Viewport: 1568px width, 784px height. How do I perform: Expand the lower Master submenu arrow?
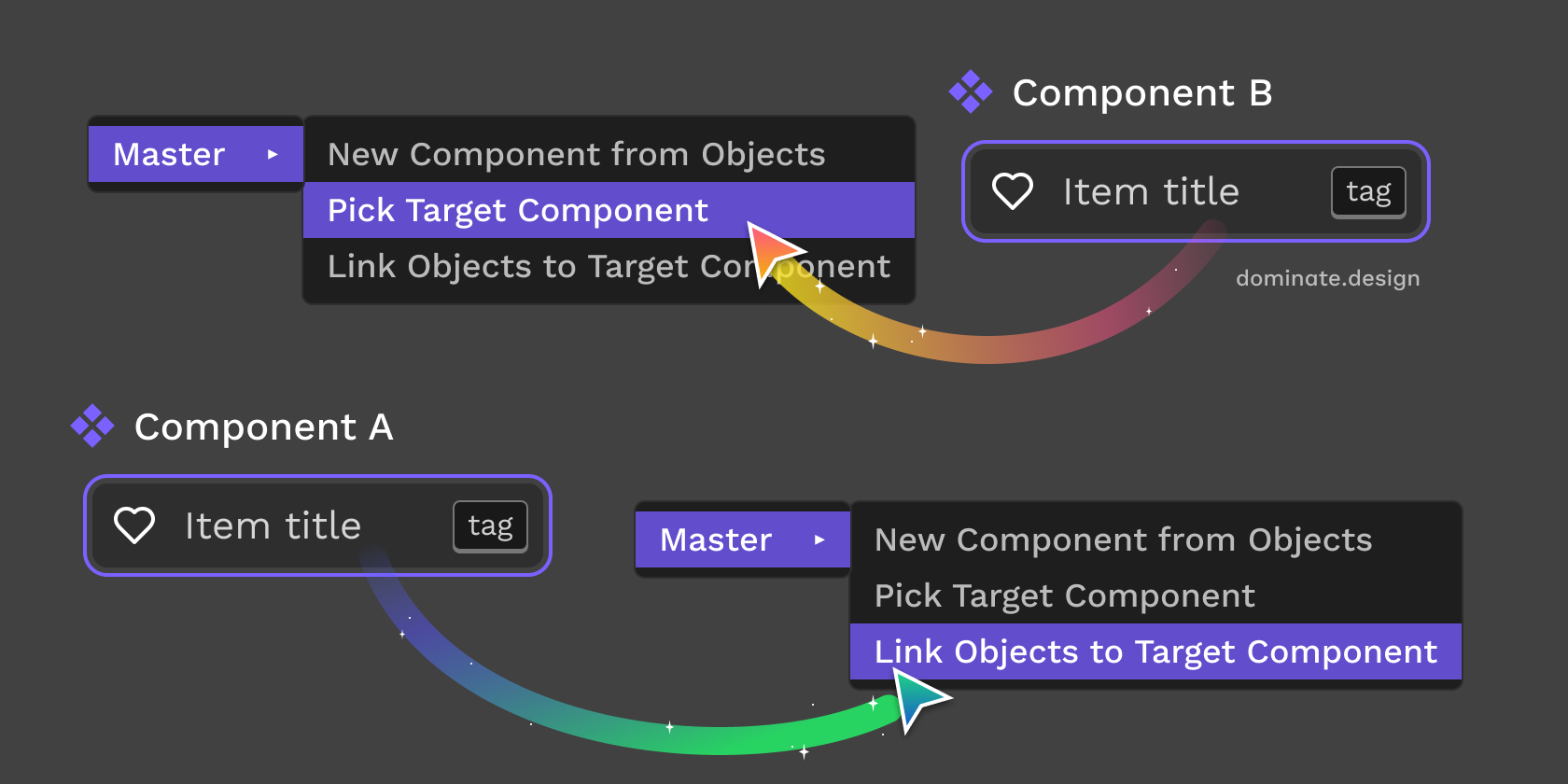[x=819, y=539]
